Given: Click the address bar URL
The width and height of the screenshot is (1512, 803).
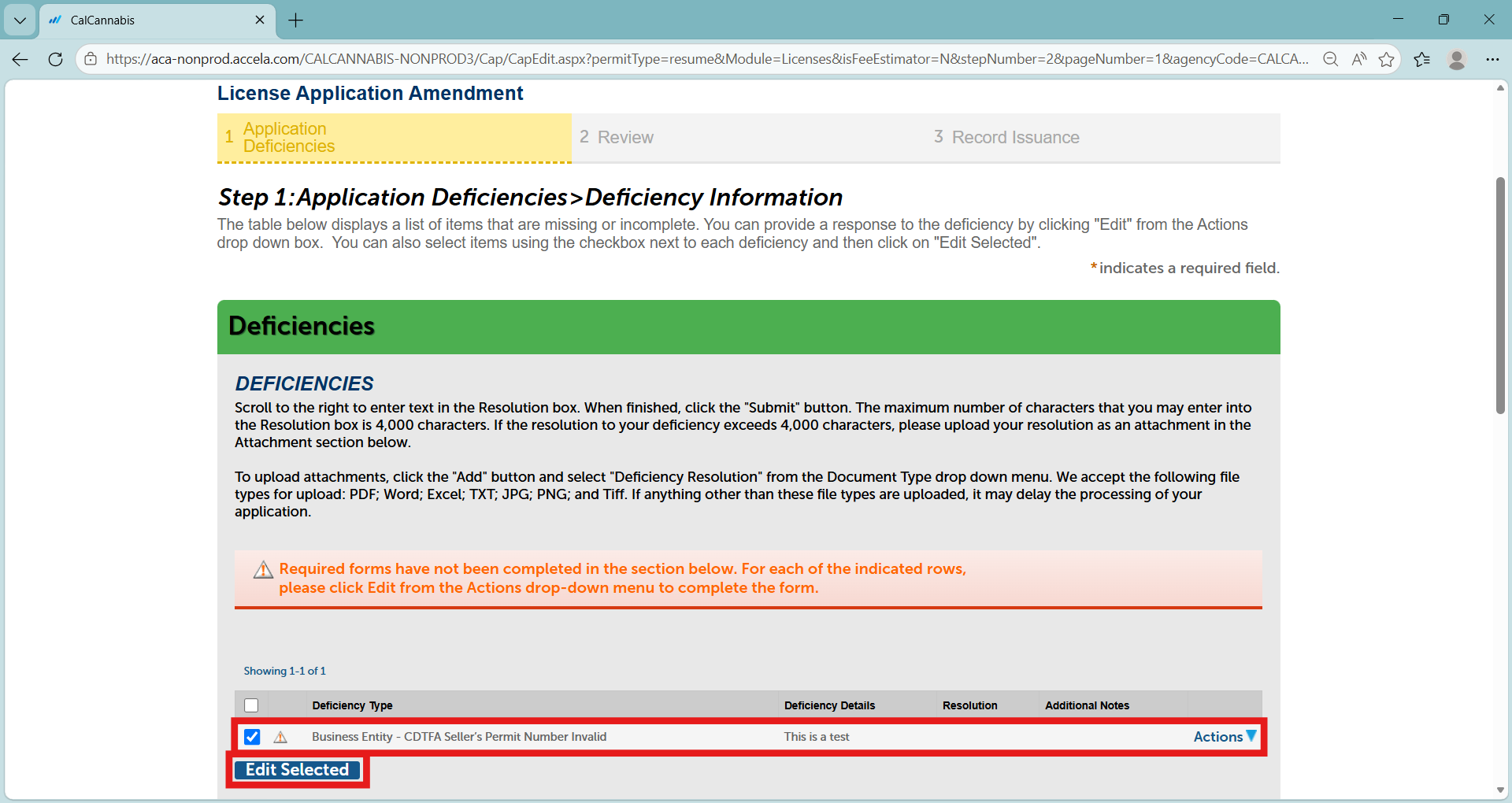Looking at the screenshot, I should 707,59.
